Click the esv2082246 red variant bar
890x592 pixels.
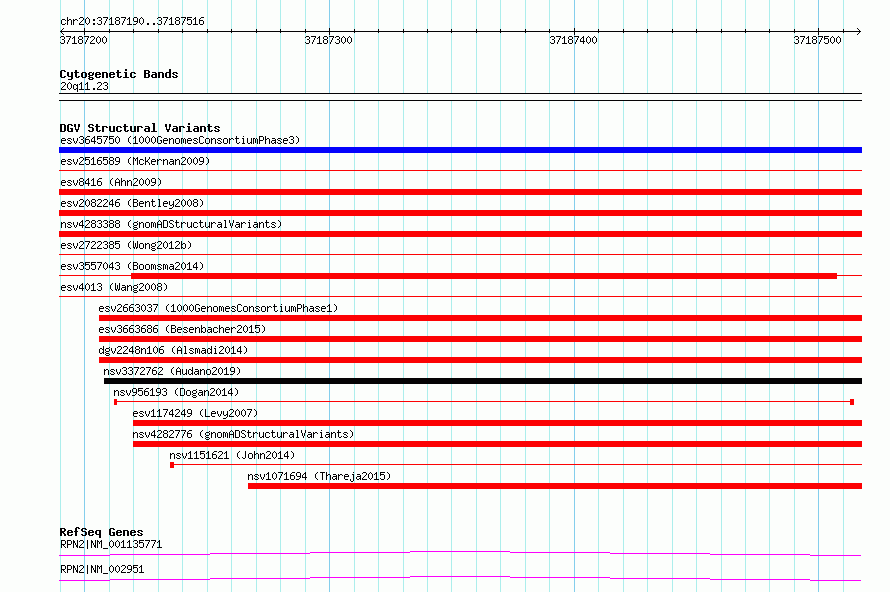(x=460, y=213)
